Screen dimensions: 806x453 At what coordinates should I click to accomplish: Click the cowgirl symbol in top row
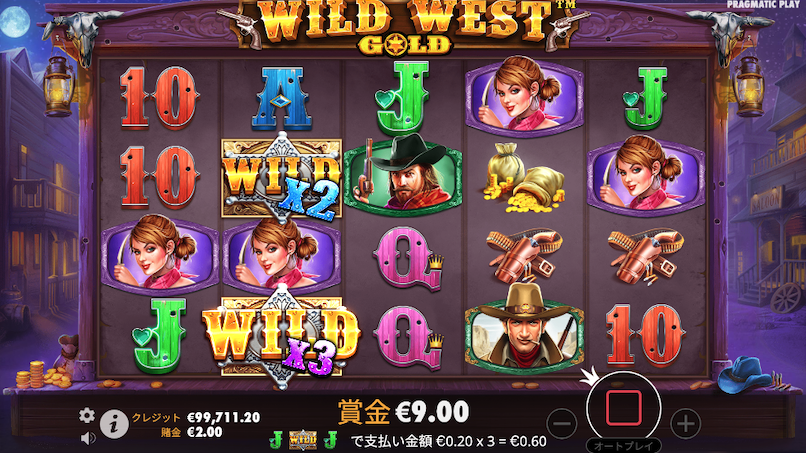pyautogui.click(x=524, y=98)
